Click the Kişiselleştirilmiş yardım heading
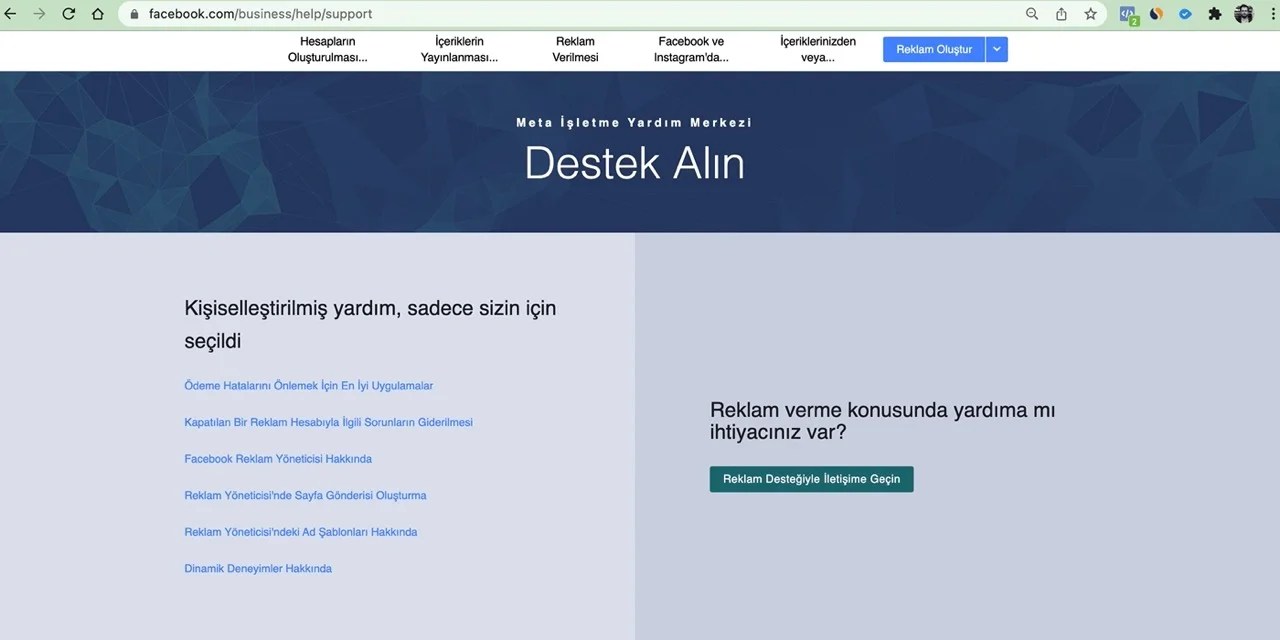 pyautogui.click(x=370, y=324)
